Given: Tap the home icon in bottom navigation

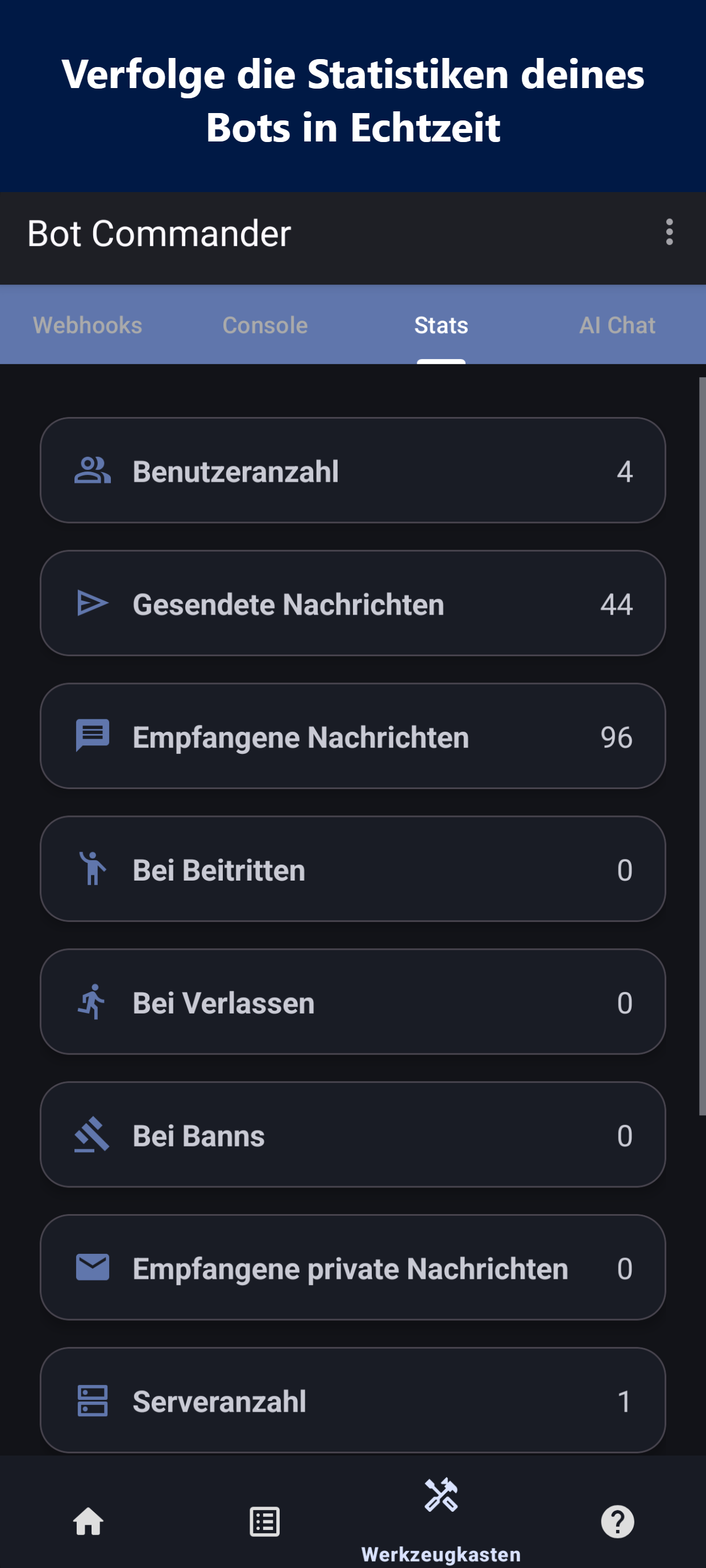Looking at the screenshot, I should click(88, 1521).
